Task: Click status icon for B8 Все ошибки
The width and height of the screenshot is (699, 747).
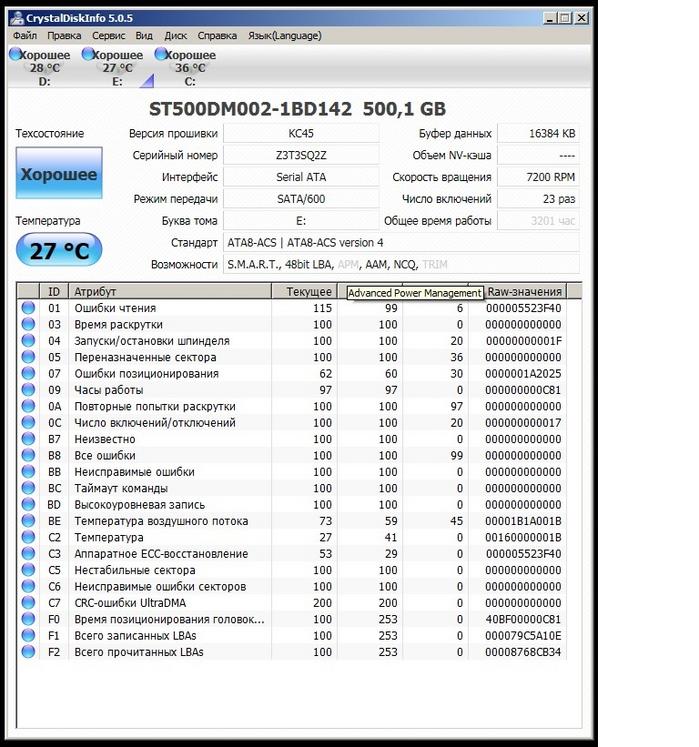Action: coord(28,455)
